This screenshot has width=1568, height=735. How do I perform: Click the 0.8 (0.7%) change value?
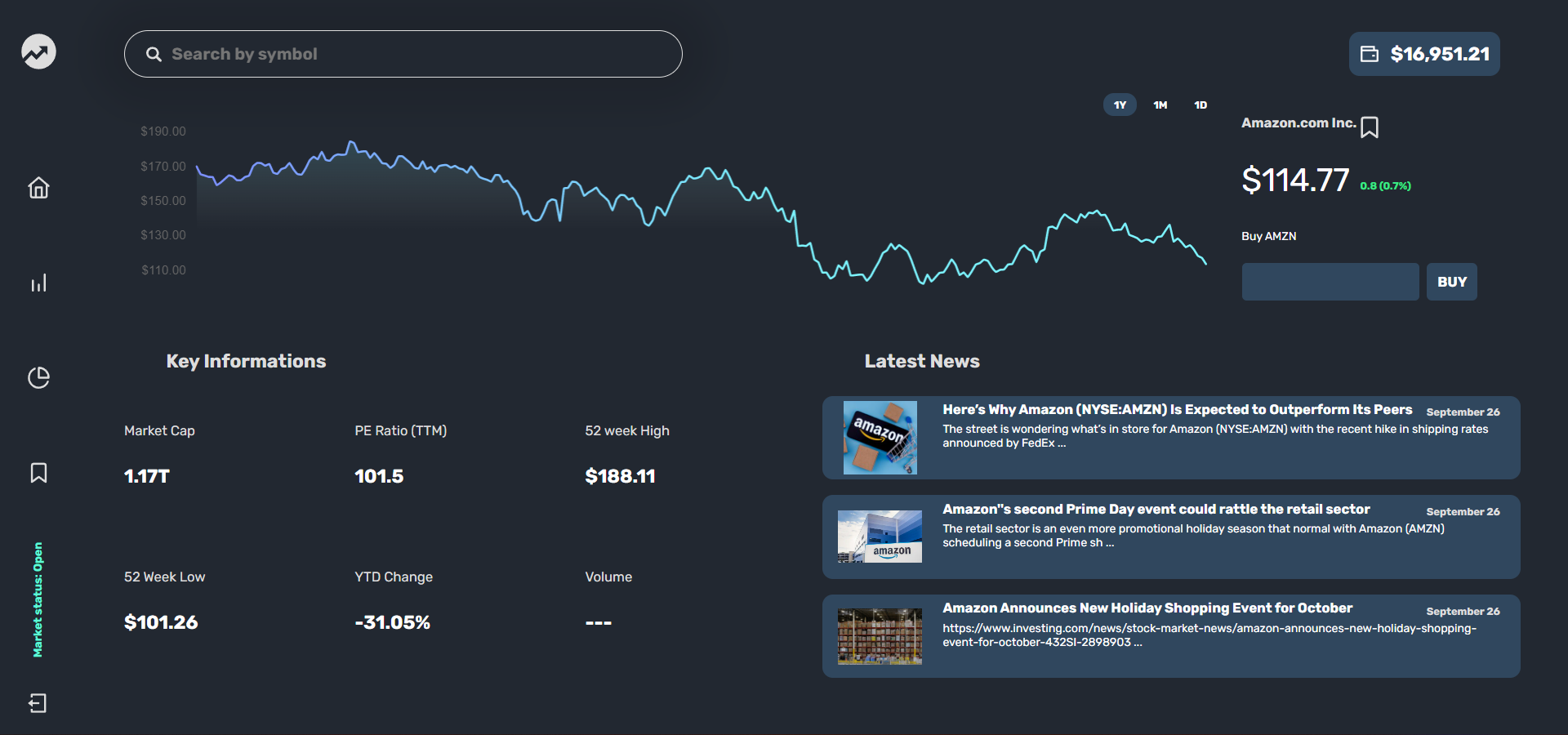tap(1385, 186)
